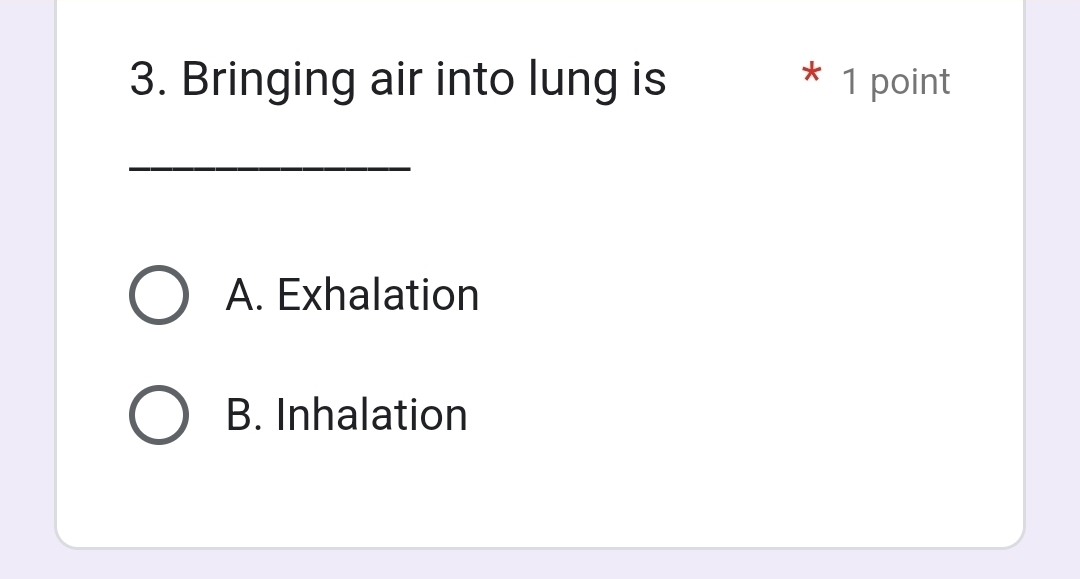Click the blank underscore line
This screenshot has width=1080, height=579.
[x=270, y=169]
